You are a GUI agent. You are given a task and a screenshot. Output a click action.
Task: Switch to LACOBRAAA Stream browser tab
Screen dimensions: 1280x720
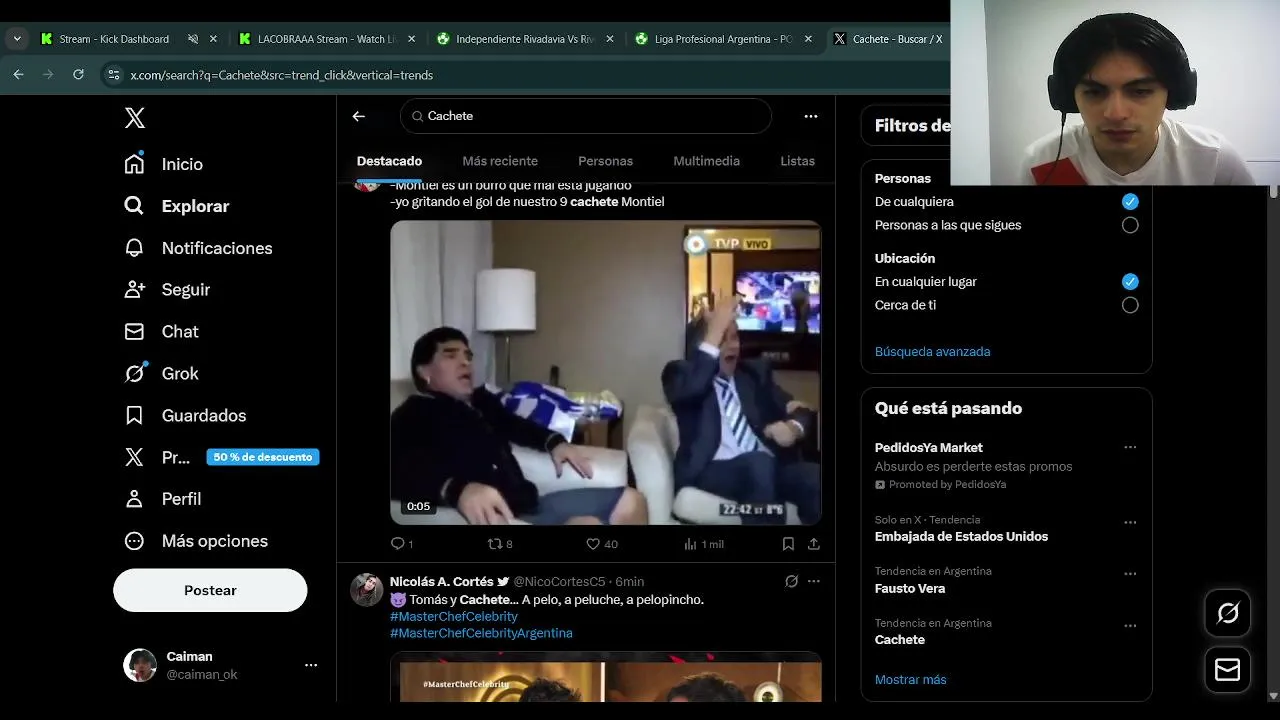(x=328, y=39)
